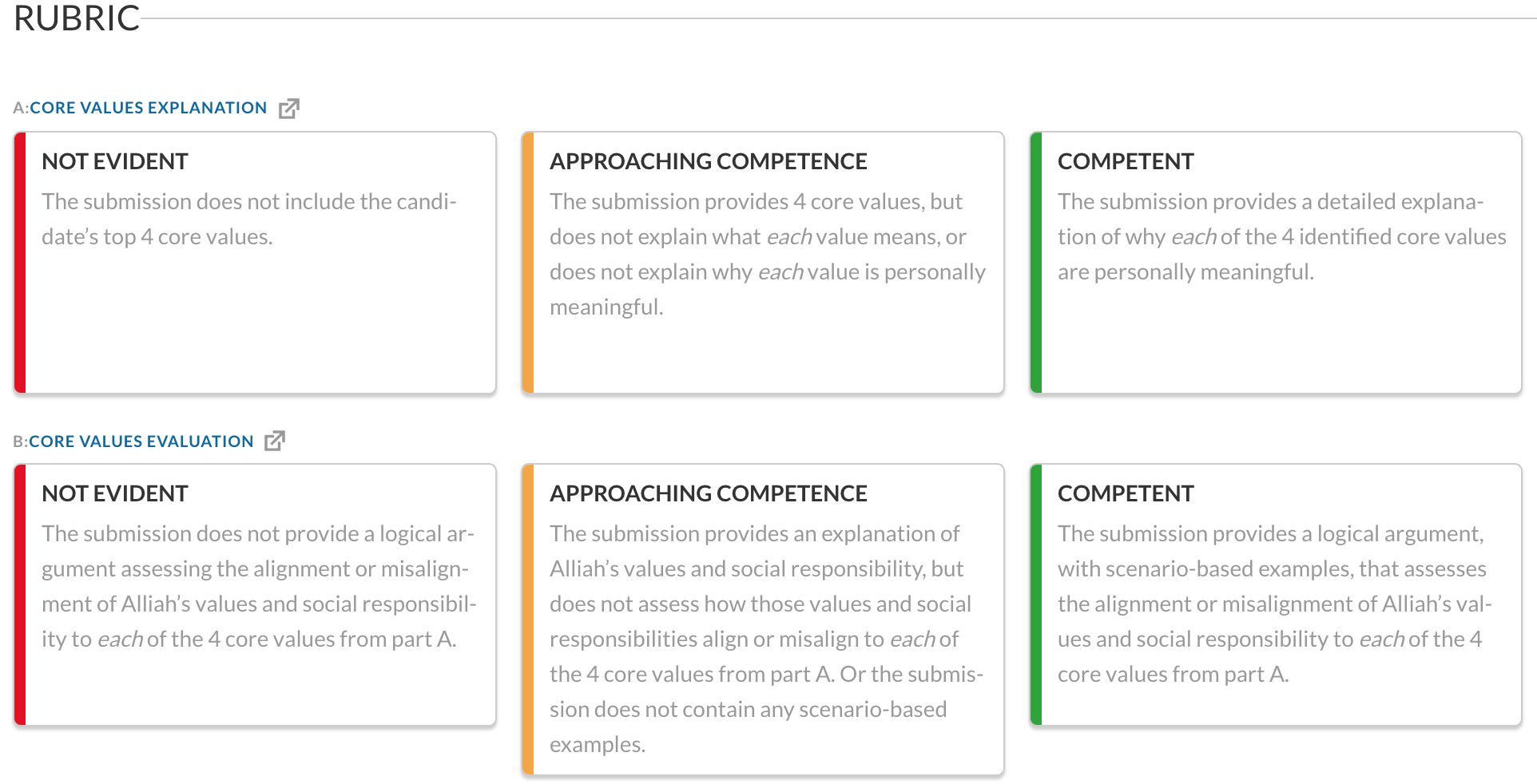Image resolution: width=1537 pixels, height=784 pixels.
Task: Open the Core Values Explanation link
Action: click(x=148, y=108)
